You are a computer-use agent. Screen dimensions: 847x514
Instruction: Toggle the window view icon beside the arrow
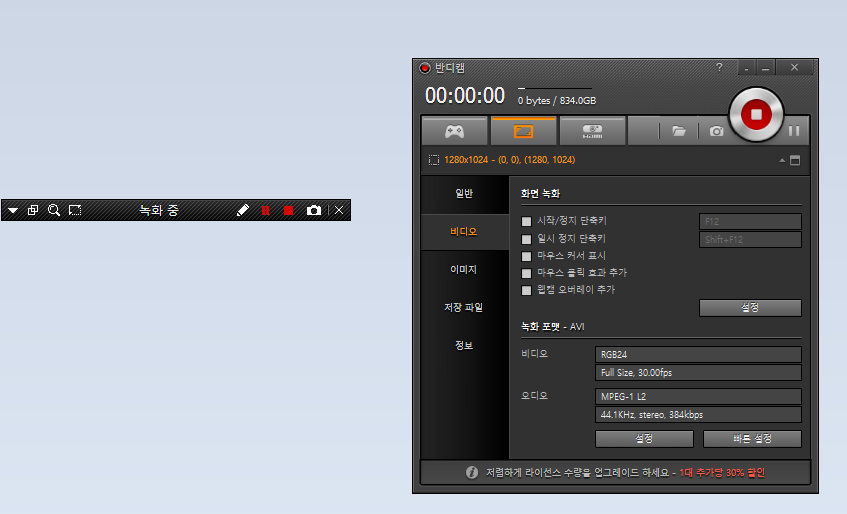[x=795, y=160]
